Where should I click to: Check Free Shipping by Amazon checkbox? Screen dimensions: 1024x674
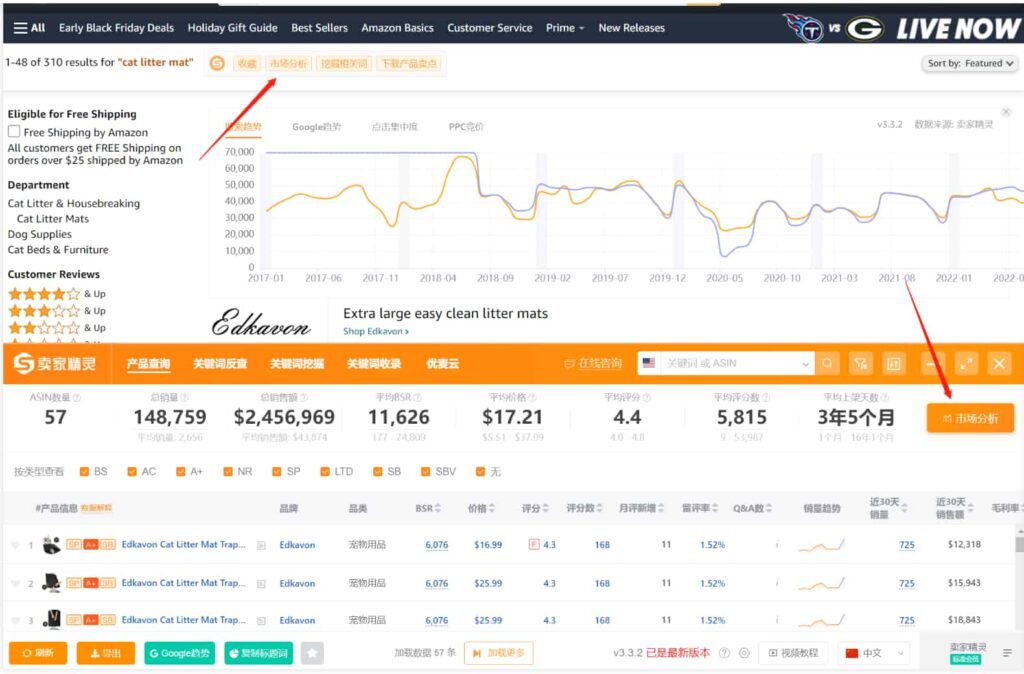coord(14,132)
